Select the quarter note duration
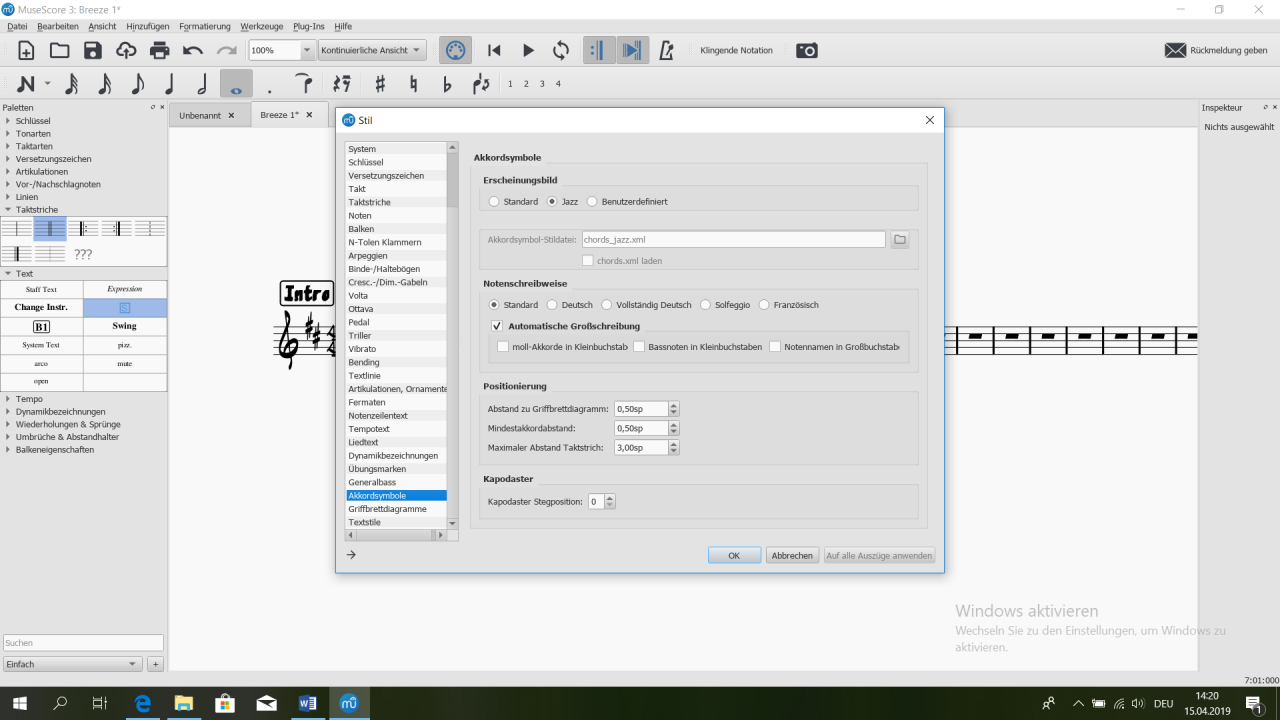 170,84
